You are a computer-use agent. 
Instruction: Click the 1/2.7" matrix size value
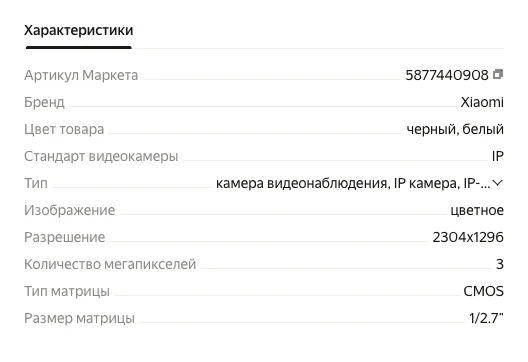[x=486, y=318]
